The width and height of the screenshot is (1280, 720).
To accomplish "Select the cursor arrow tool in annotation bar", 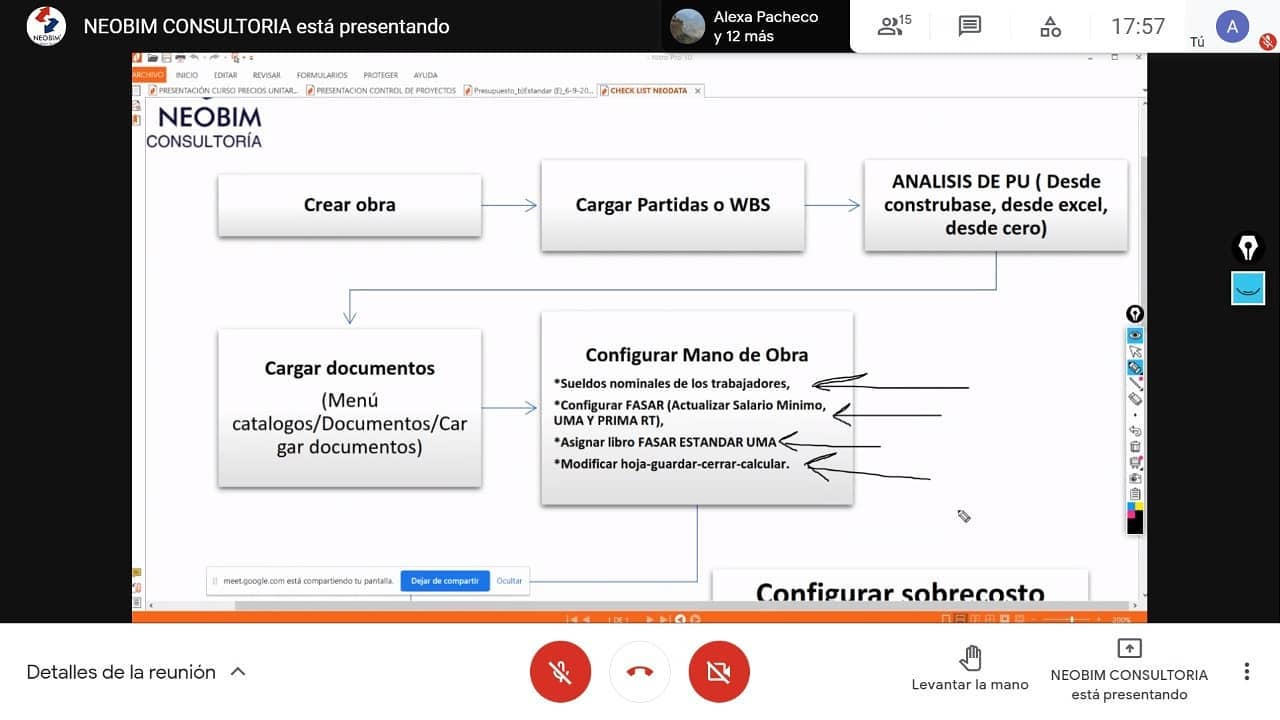I will coord(1135,351).
